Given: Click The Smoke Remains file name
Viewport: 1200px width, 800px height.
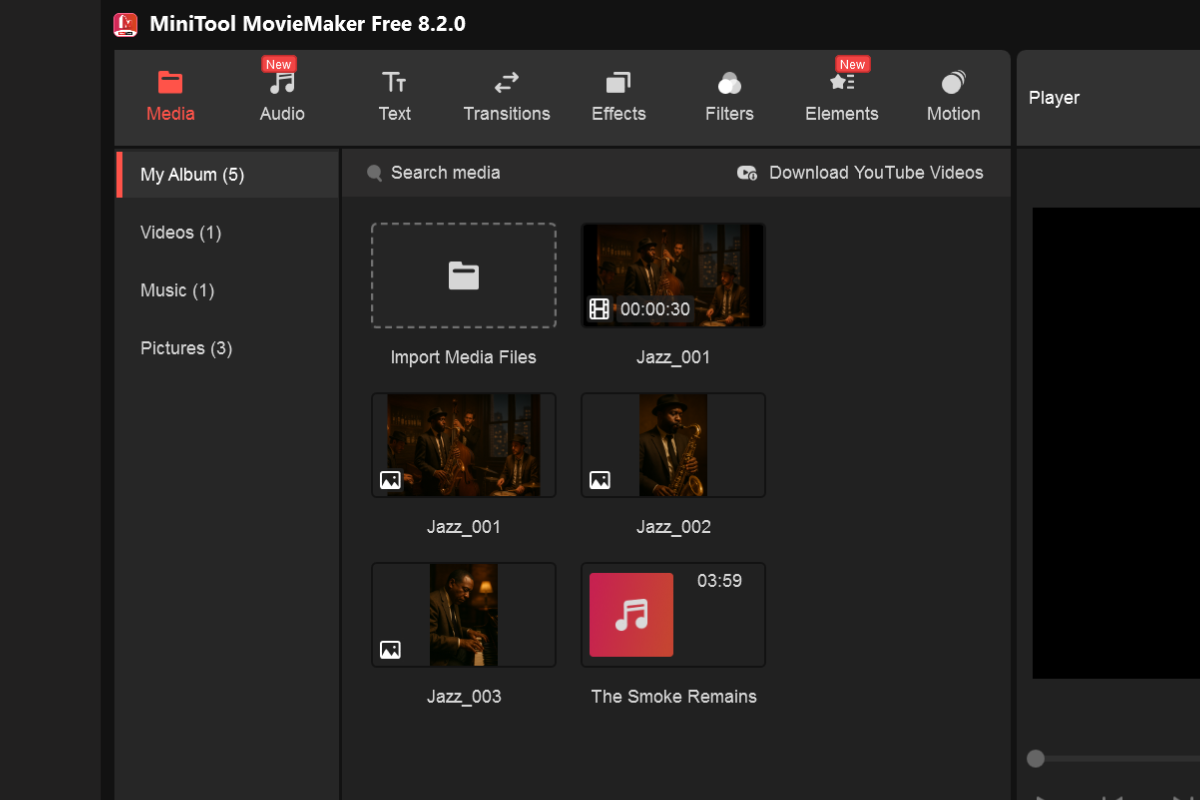Looking at the screenshot, I should [x=673, y=697].
